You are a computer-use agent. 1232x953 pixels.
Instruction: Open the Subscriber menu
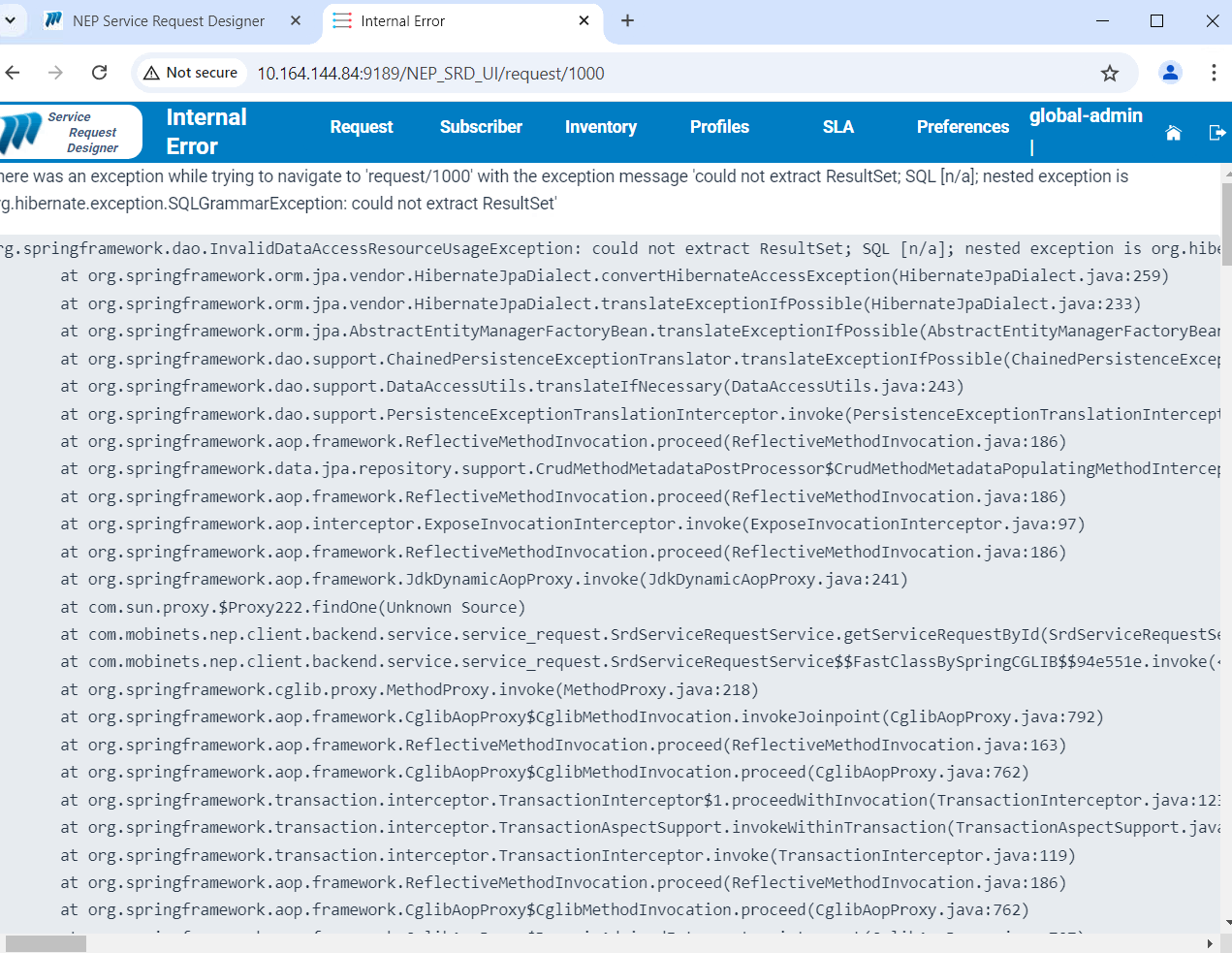[481, 127]
